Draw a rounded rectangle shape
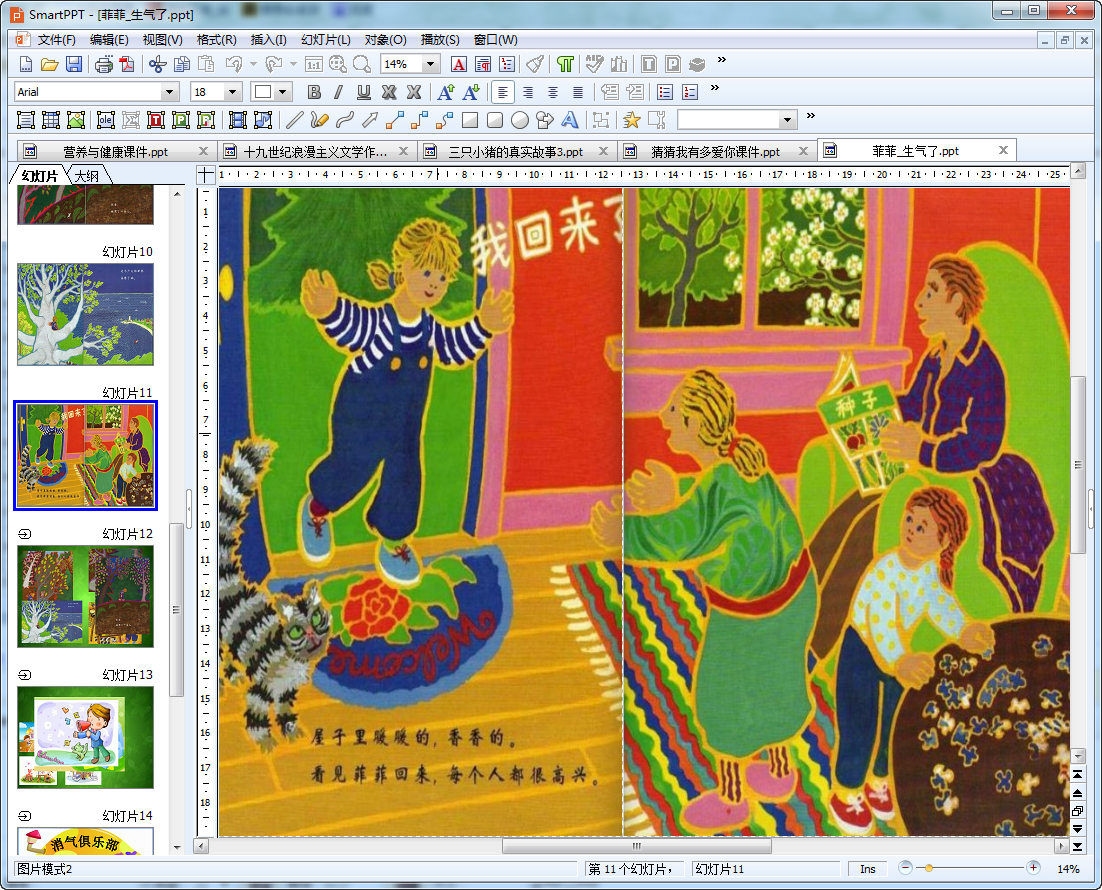 [x=495, y=120]
